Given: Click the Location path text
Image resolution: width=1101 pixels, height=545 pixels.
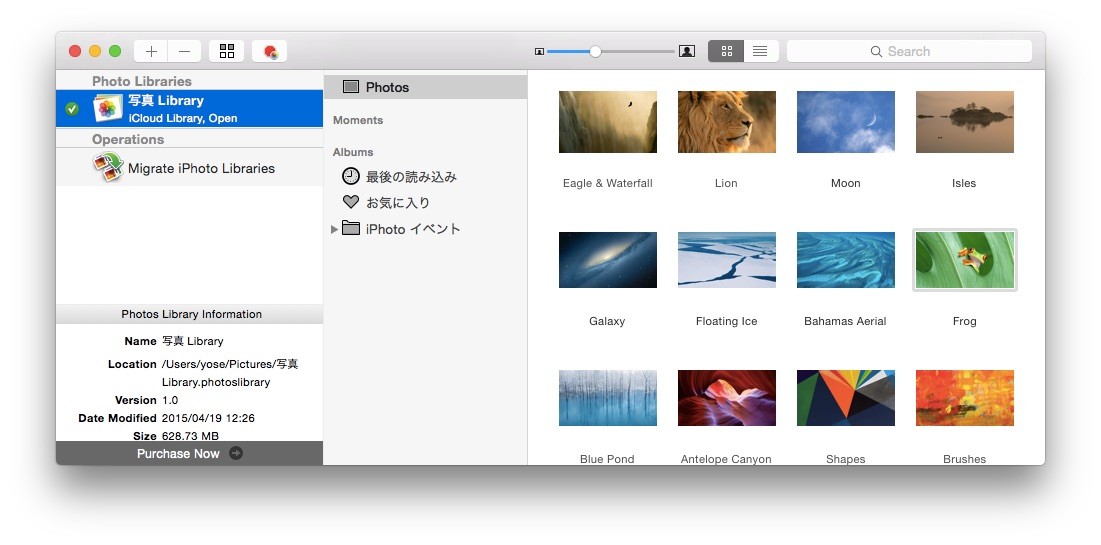Looking at the screenshot, I should tap(230, 373).
